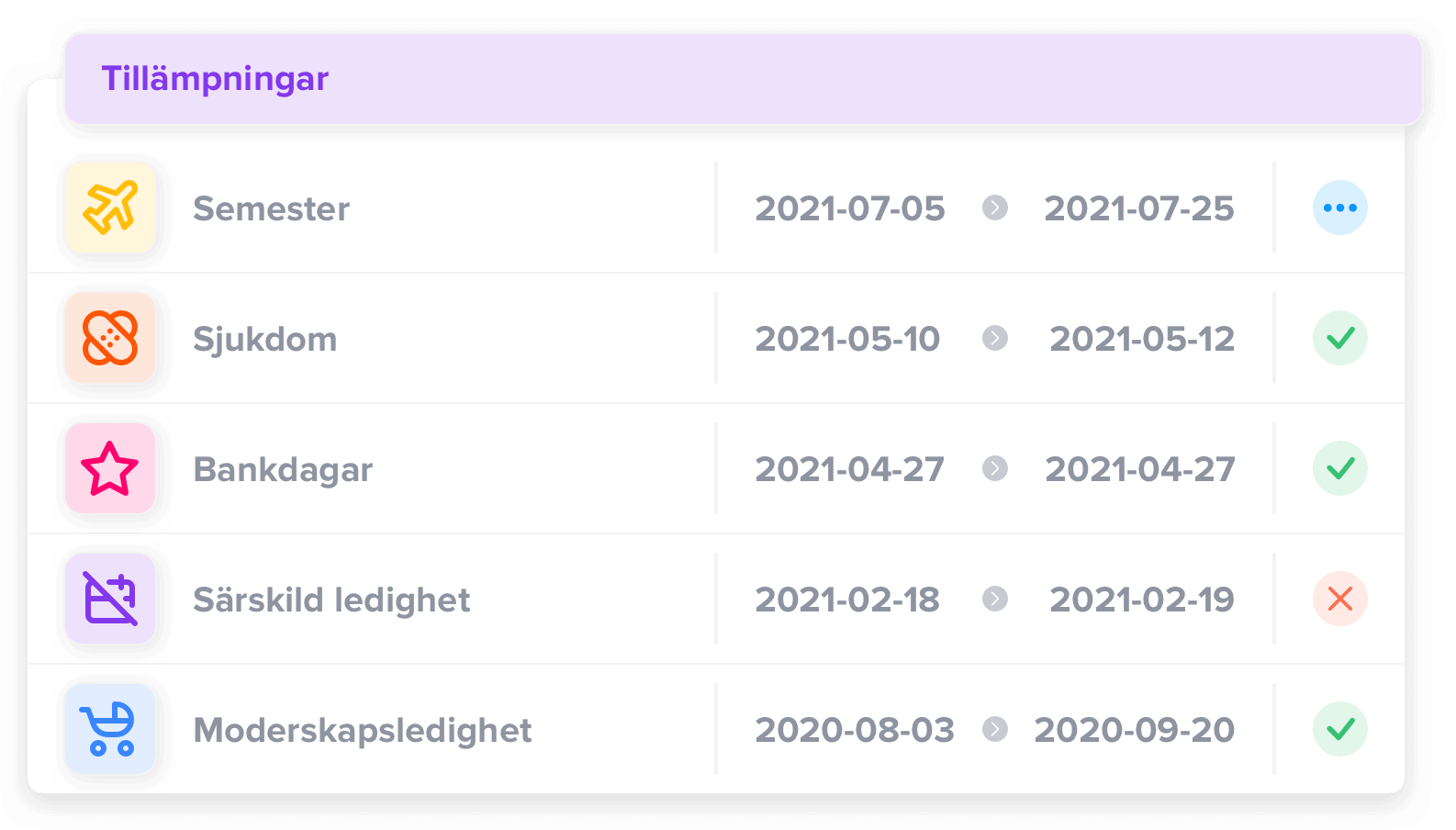Click the arrow between Moderskapsledighet dates
The image size is (1456, 830).
coord(995,730)
